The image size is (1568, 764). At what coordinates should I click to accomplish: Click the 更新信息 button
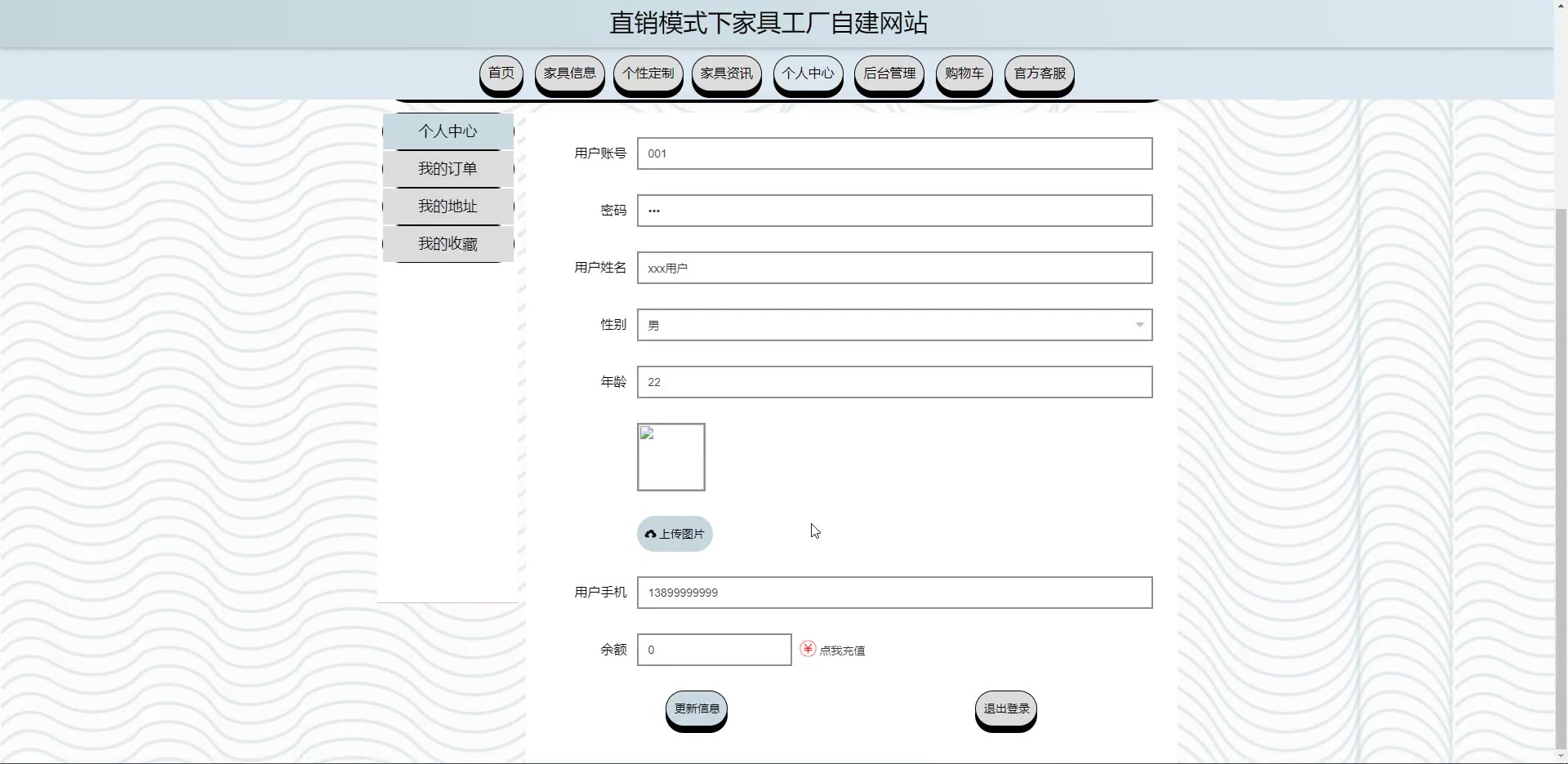point(697,709)
